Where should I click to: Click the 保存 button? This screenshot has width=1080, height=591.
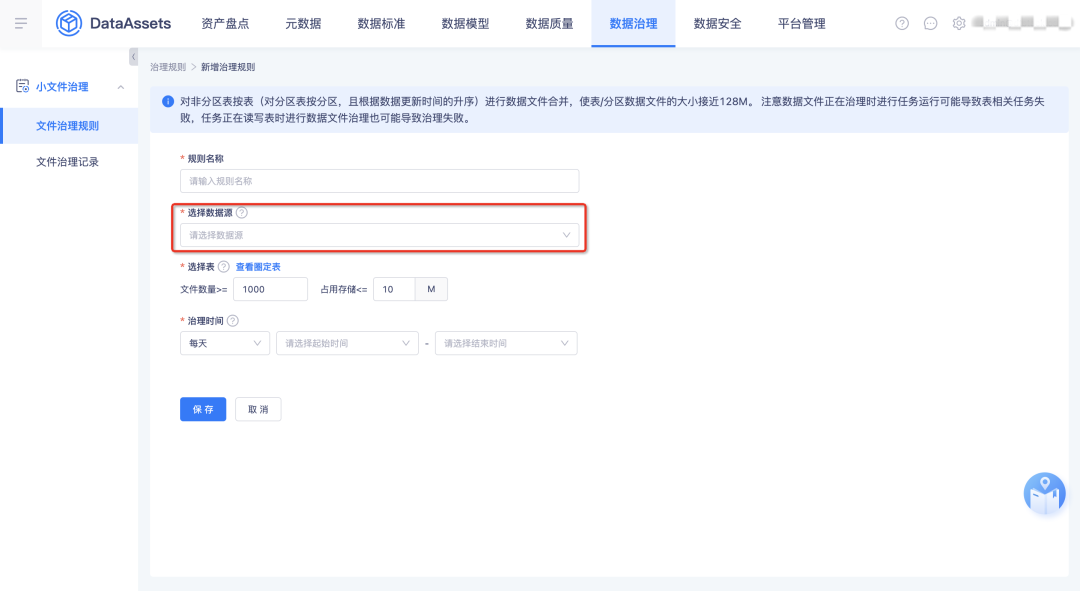tap(203, 409)
